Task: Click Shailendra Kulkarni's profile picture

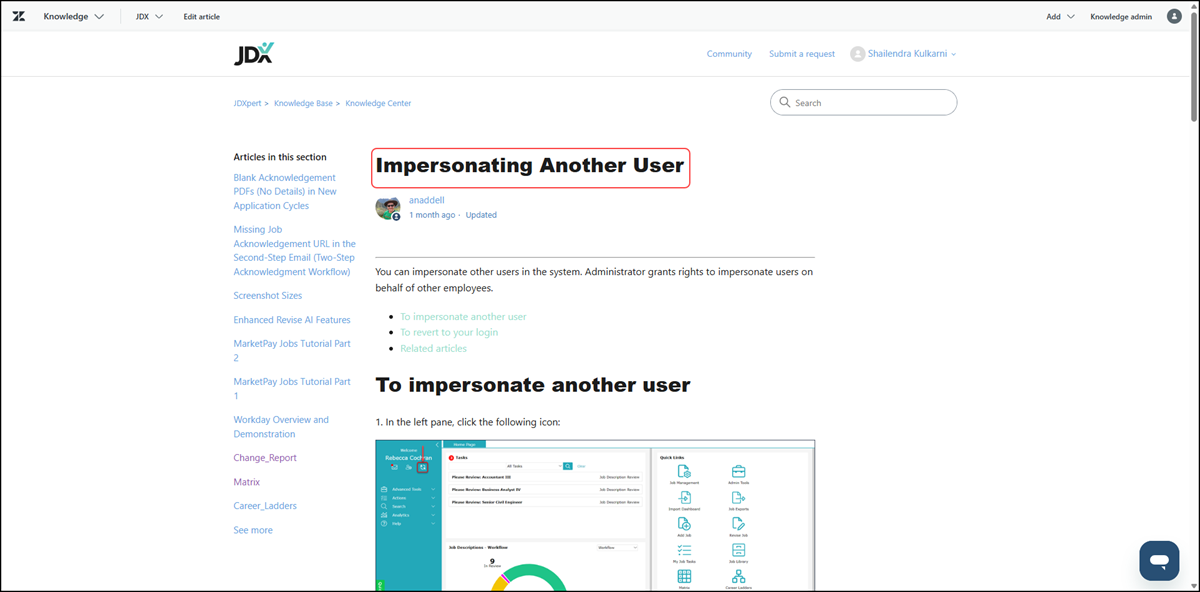Action: coord(857,54)
